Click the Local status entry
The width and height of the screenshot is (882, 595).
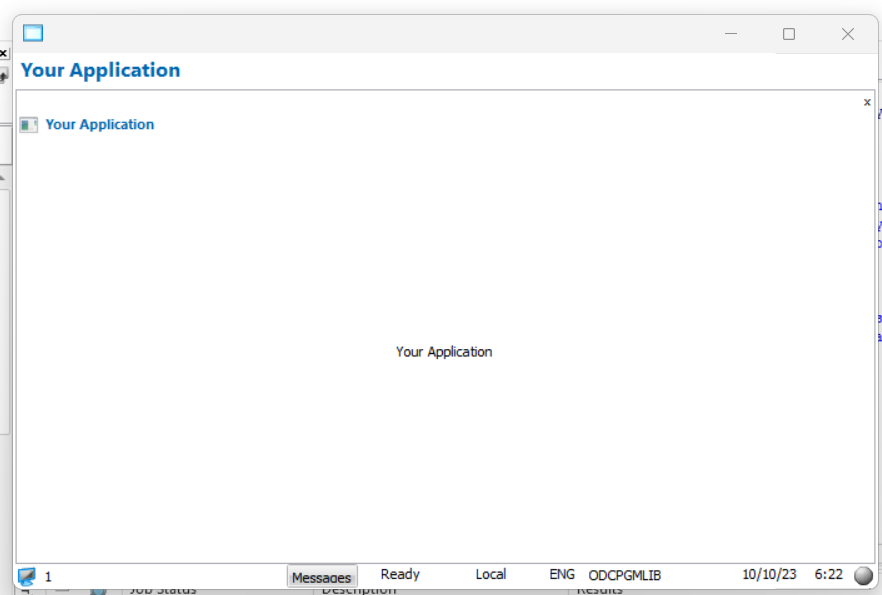(490, 574)
